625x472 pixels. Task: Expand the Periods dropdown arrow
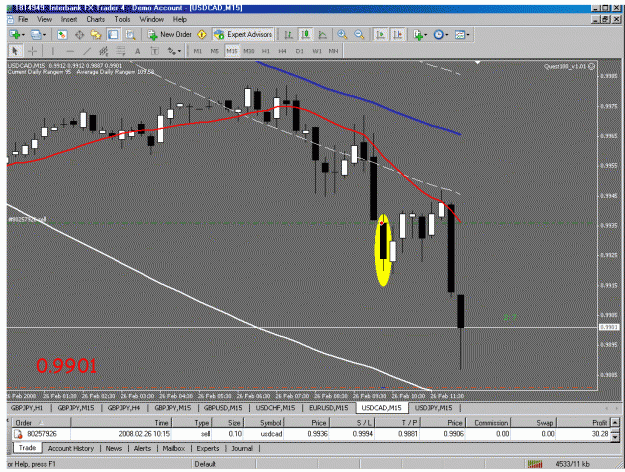point(447,35)
